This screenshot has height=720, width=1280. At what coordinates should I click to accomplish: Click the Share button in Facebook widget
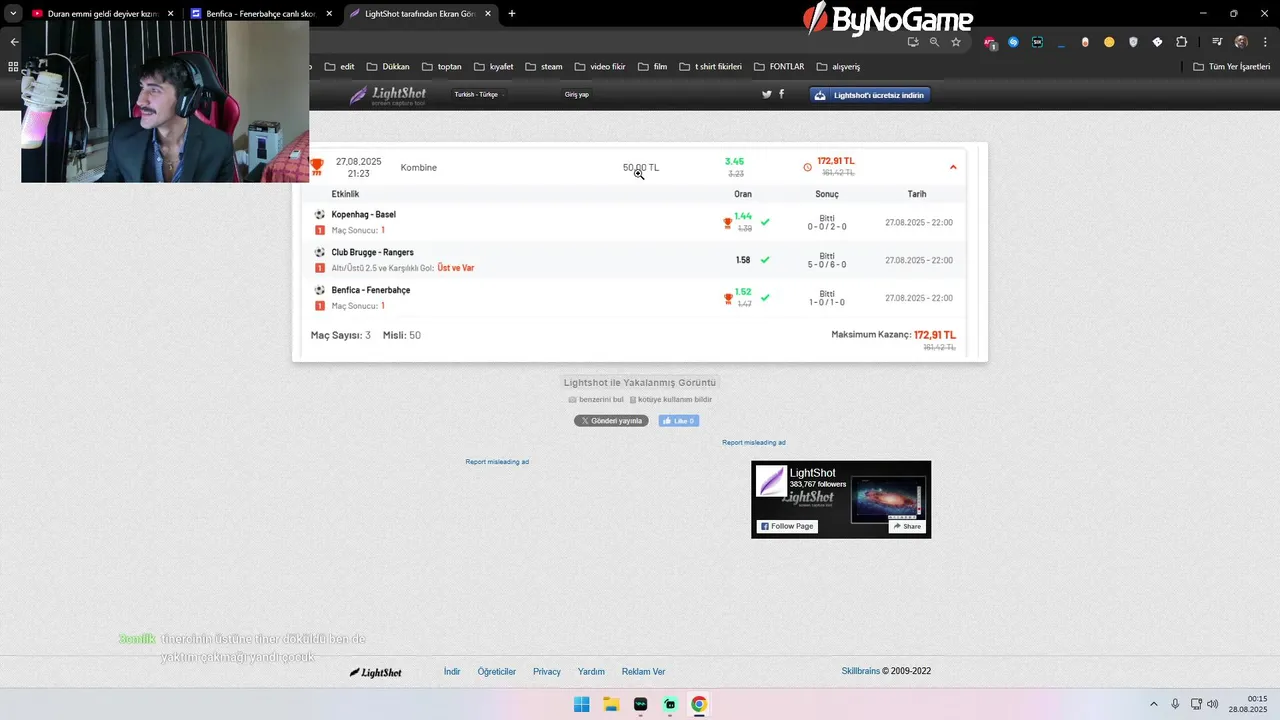click(907, 526)
